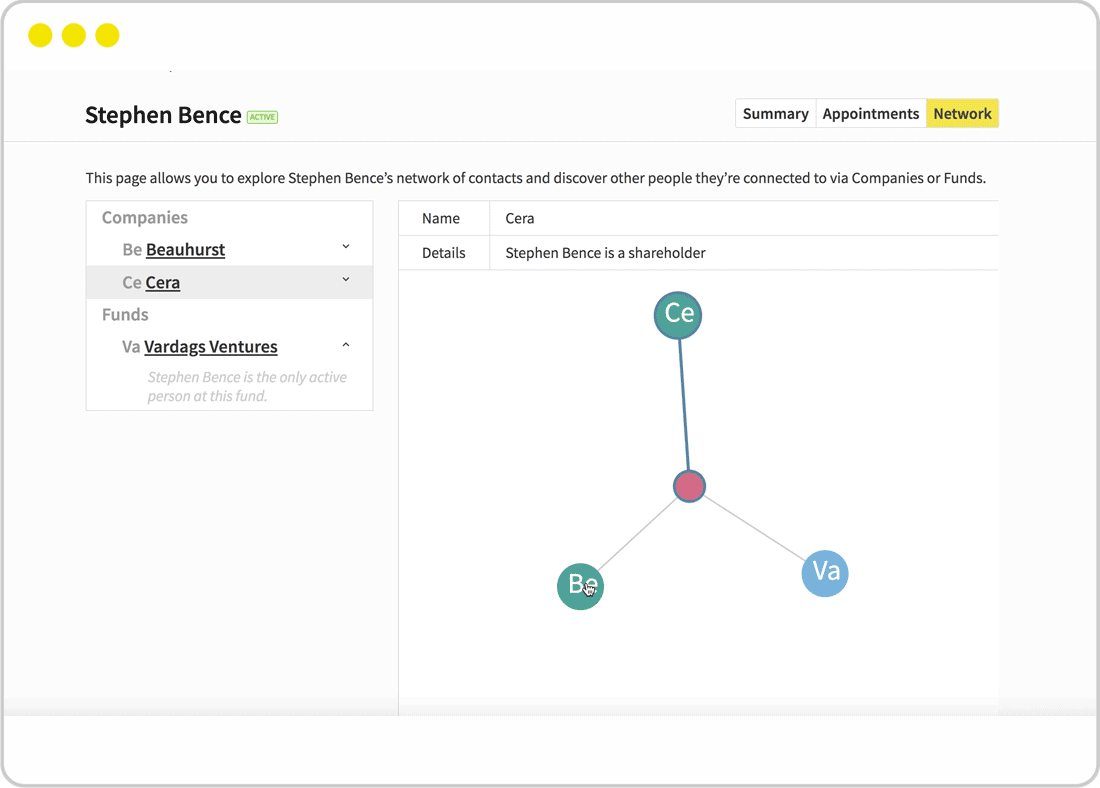
Task: Open the Beauhurst company link
Action: [x=185, y=250]
